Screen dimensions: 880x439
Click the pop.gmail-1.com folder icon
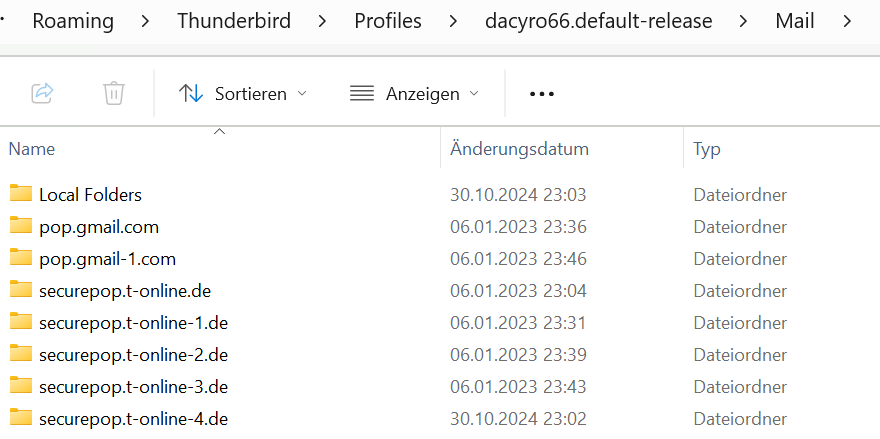tap(21, 258)
